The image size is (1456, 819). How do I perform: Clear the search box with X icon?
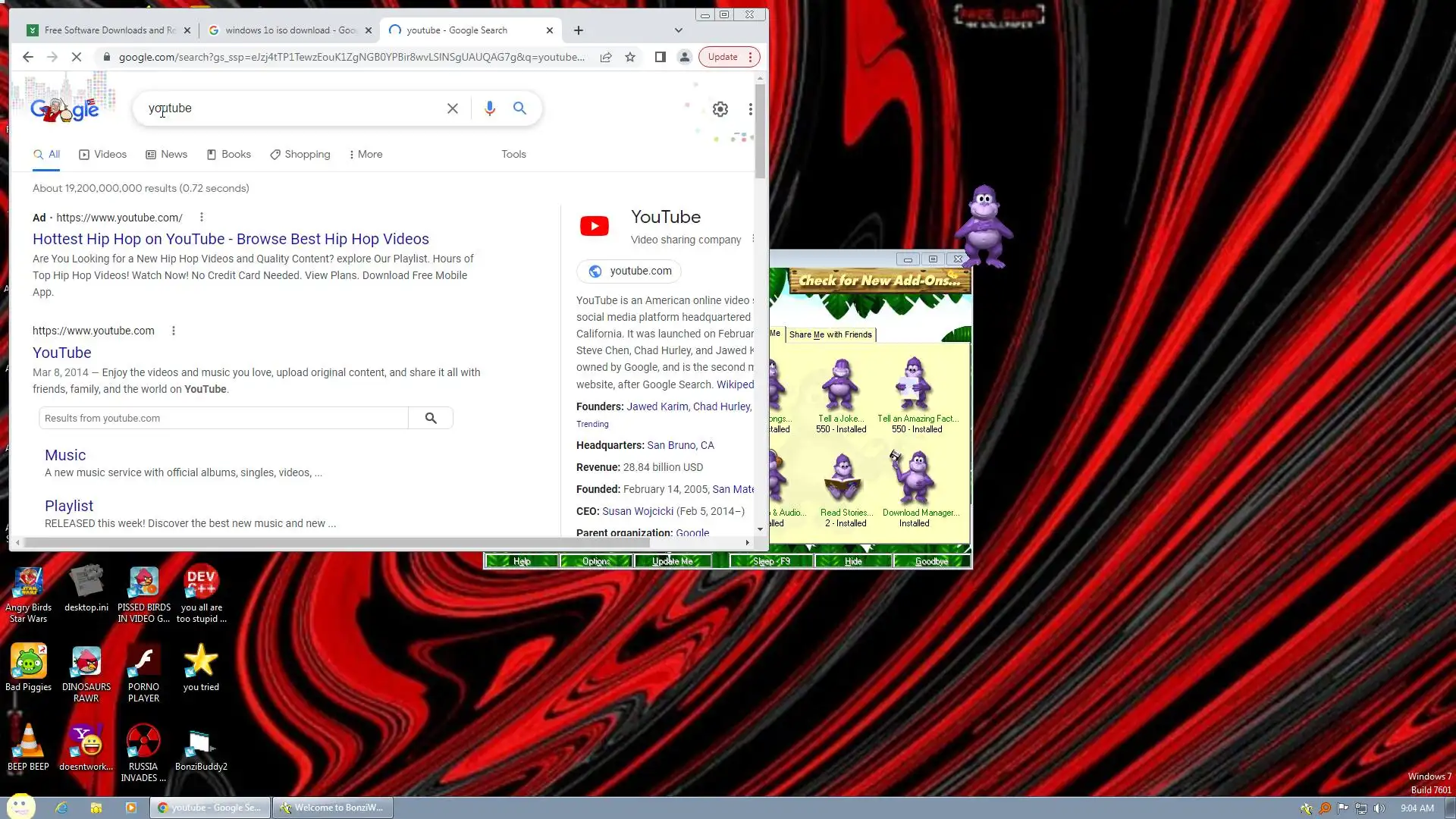453,108
